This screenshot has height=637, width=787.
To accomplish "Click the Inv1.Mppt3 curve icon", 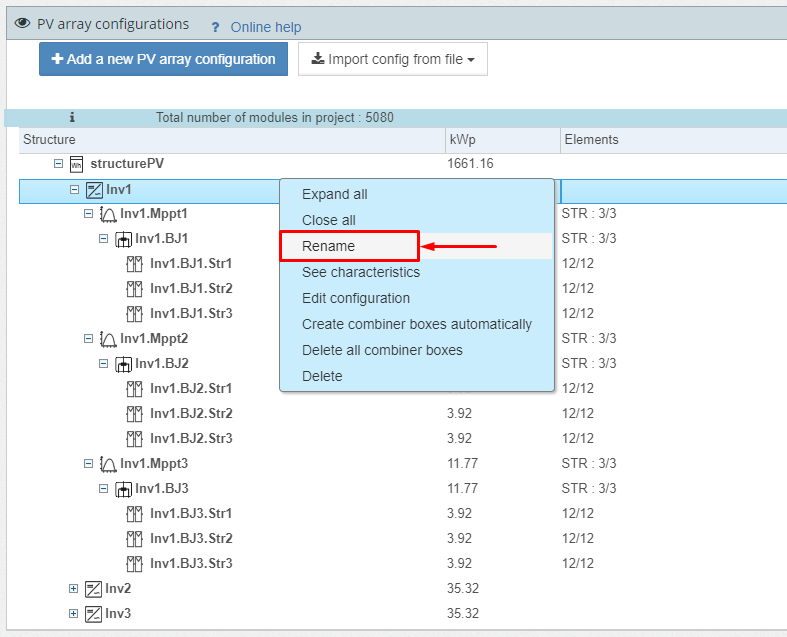I will pyautogui.click(x=108, y=464).
